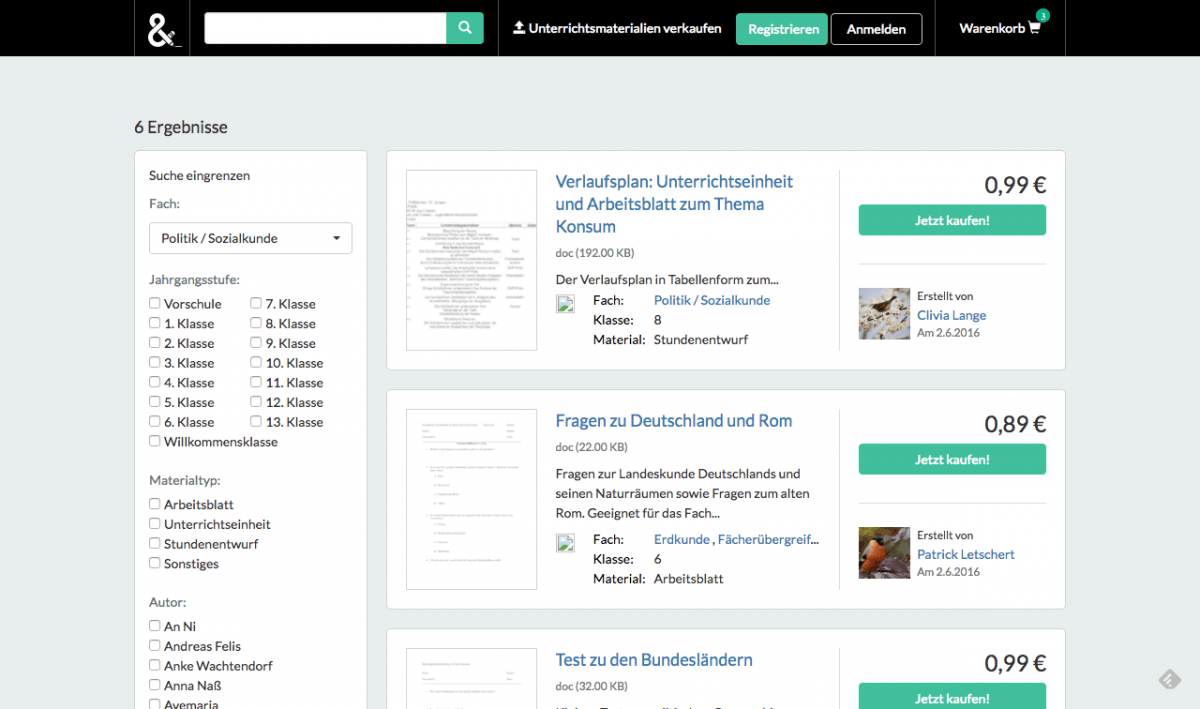Visit Patrick Letschert's author profile
The height and width of the screenshot is (709, 1200).
click(x=966, y=554)
